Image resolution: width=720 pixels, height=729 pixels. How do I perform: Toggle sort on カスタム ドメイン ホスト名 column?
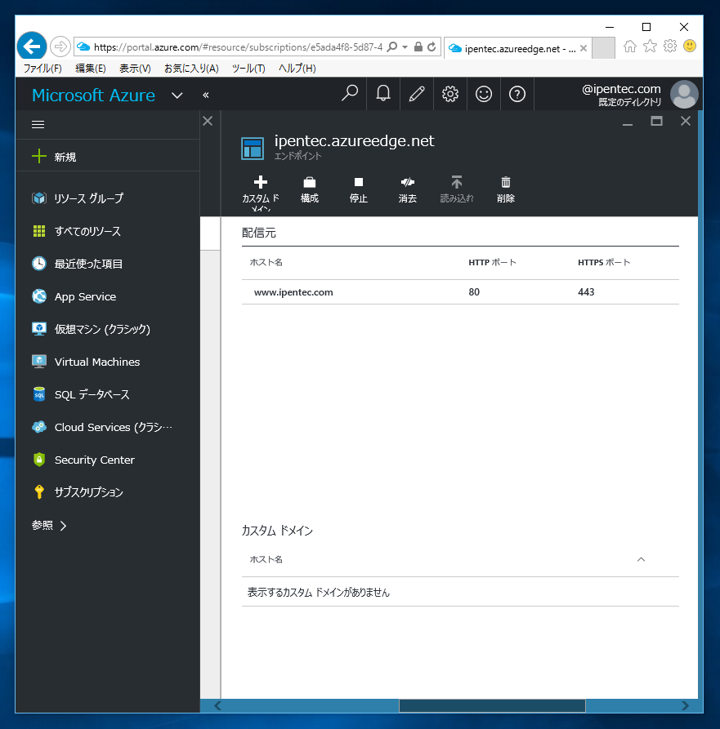(641, 559)
